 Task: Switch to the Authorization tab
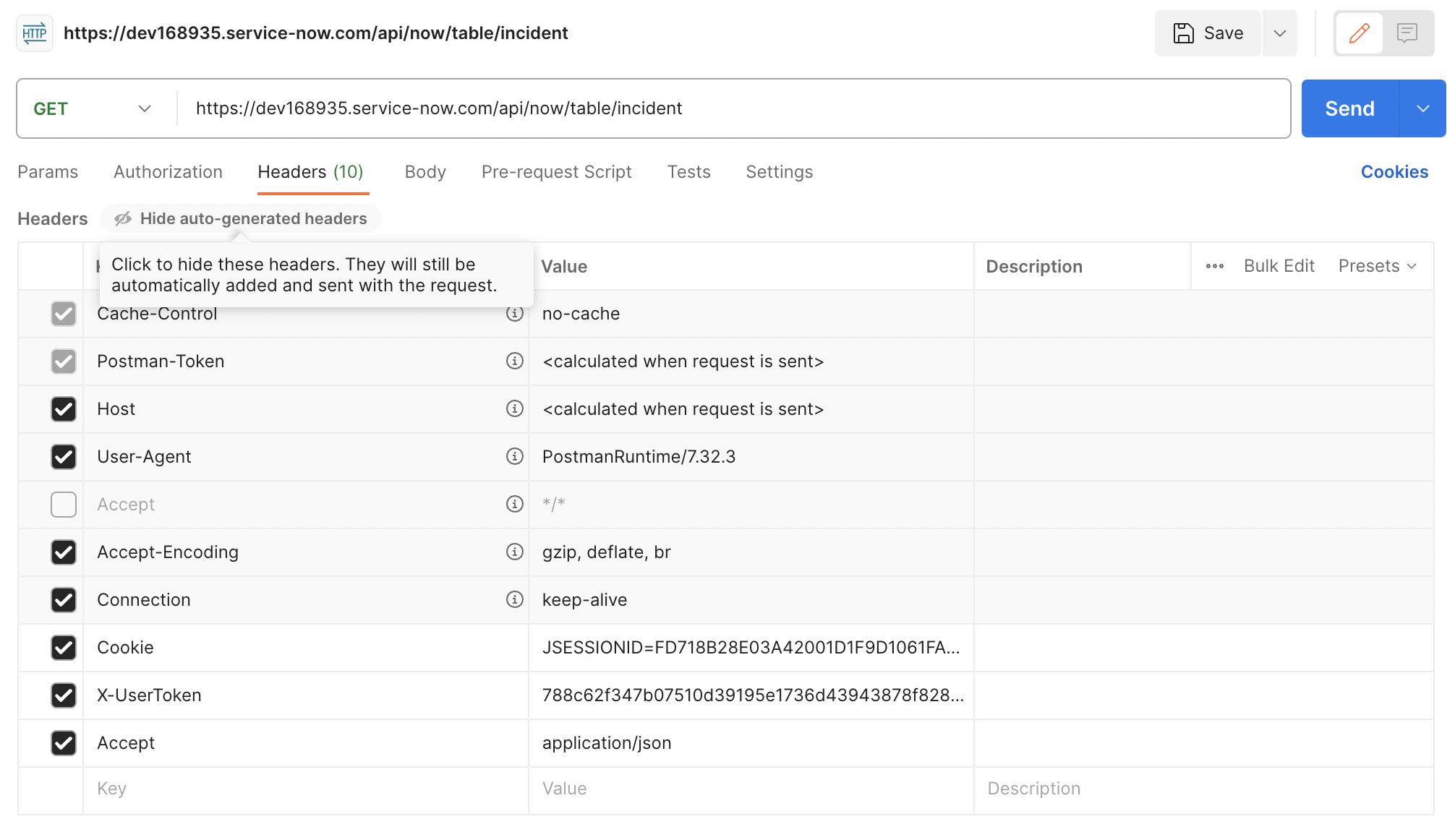click(x=168, y=172)
